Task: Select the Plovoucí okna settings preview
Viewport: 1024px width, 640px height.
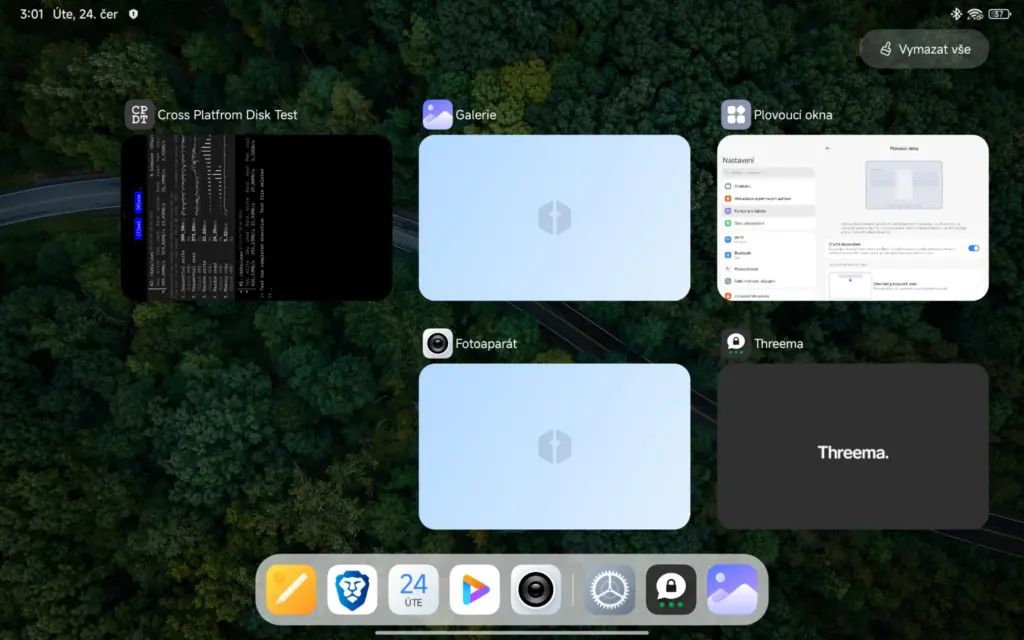Action: [x=853, y=218]
